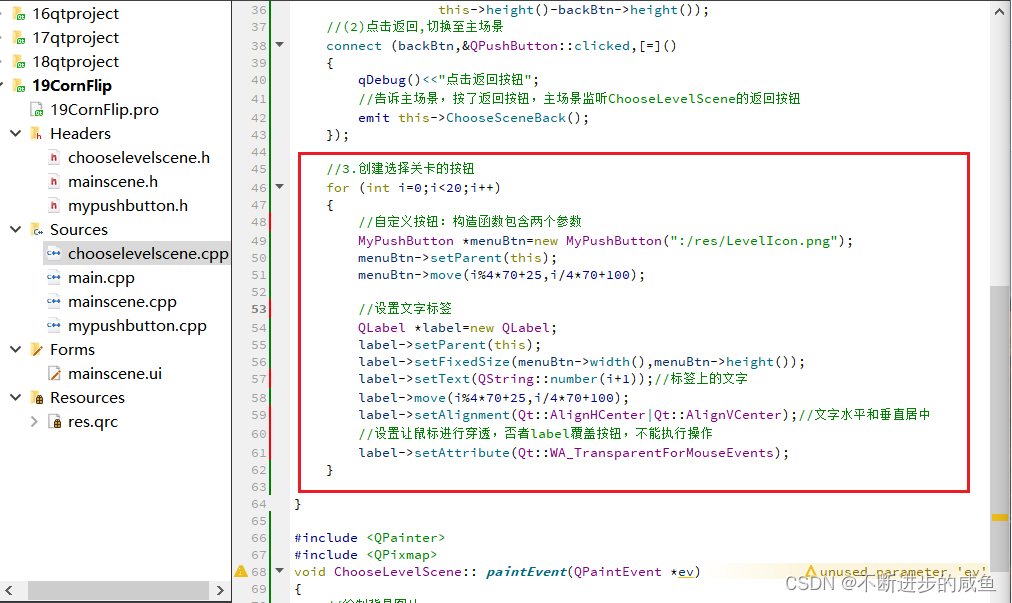Screen dimensions: 1012x603
Task: Select the Resources folder label
Action: 87,398
